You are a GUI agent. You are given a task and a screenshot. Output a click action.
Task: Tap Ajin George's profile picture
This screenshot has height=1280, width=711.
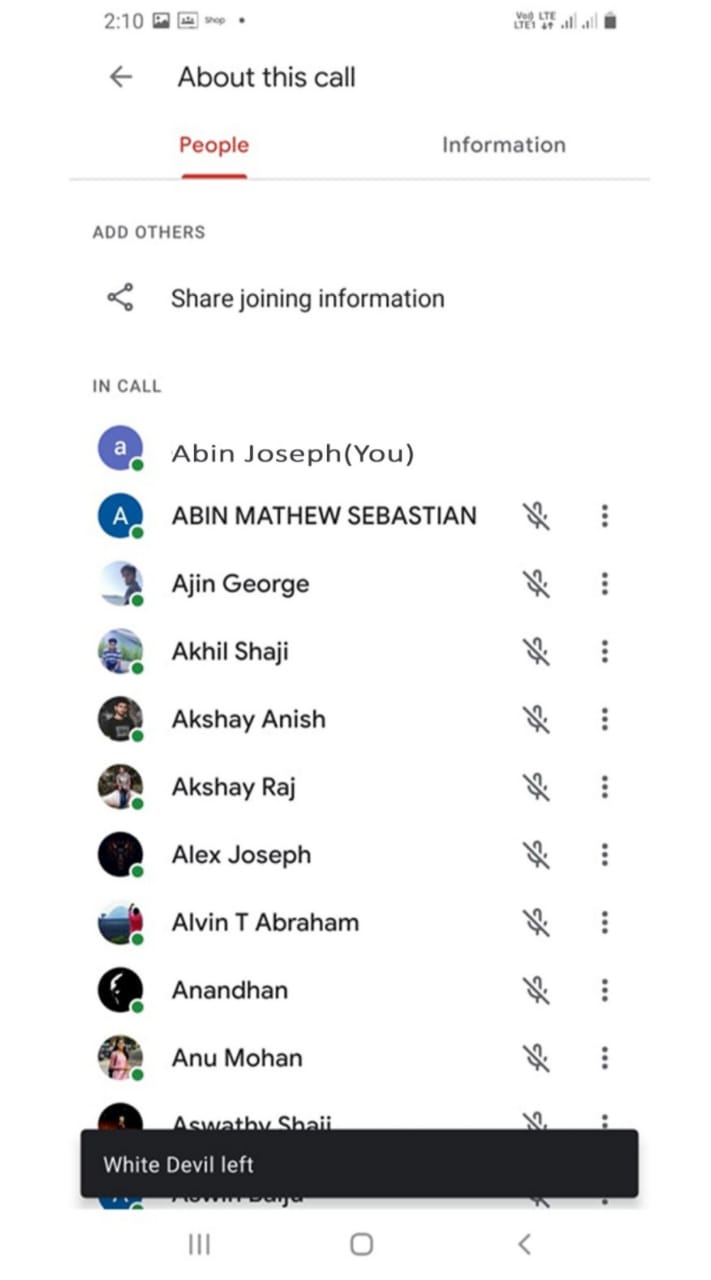pos(120,584)
